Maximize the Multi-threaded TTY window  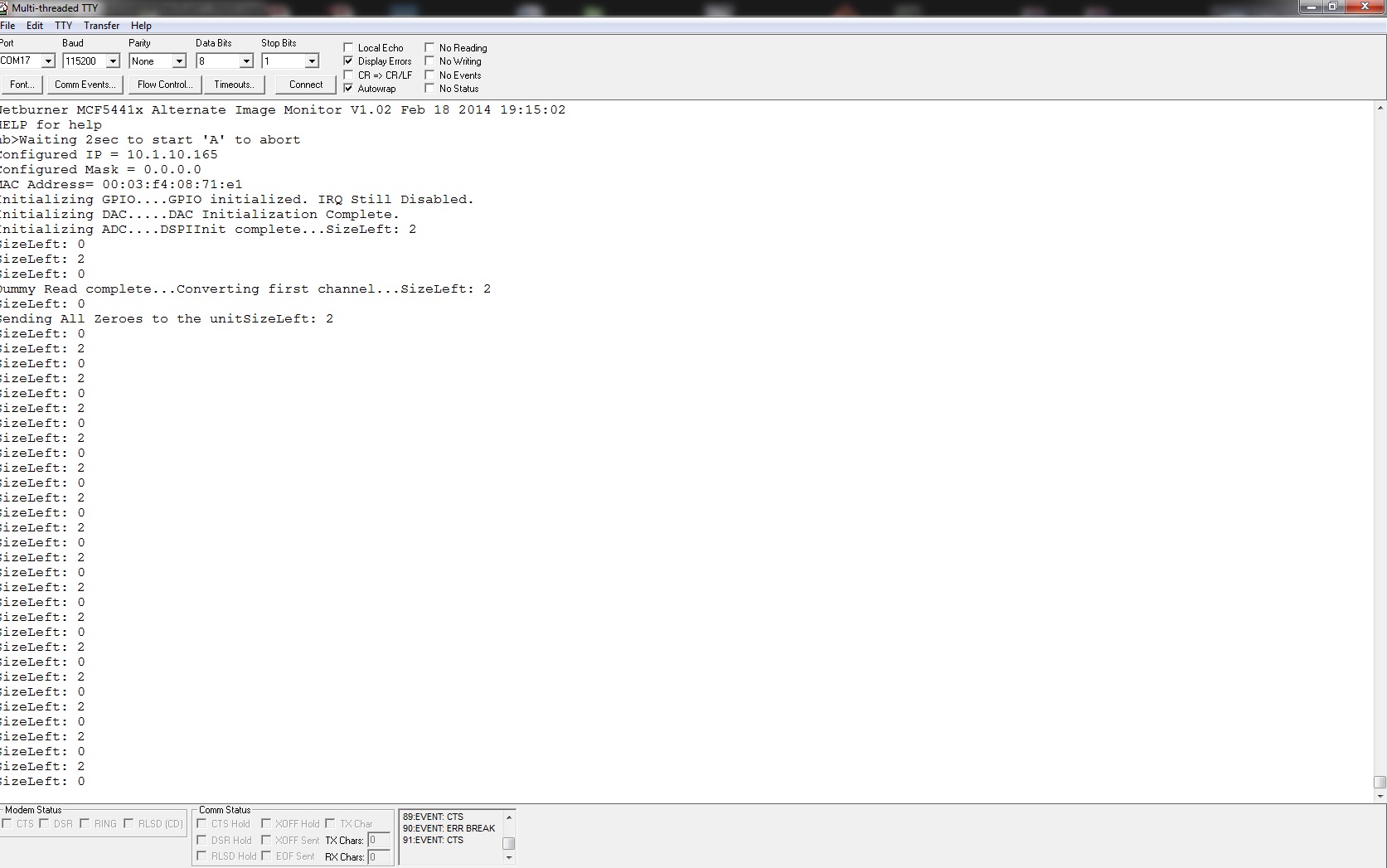click(1332, 7)
